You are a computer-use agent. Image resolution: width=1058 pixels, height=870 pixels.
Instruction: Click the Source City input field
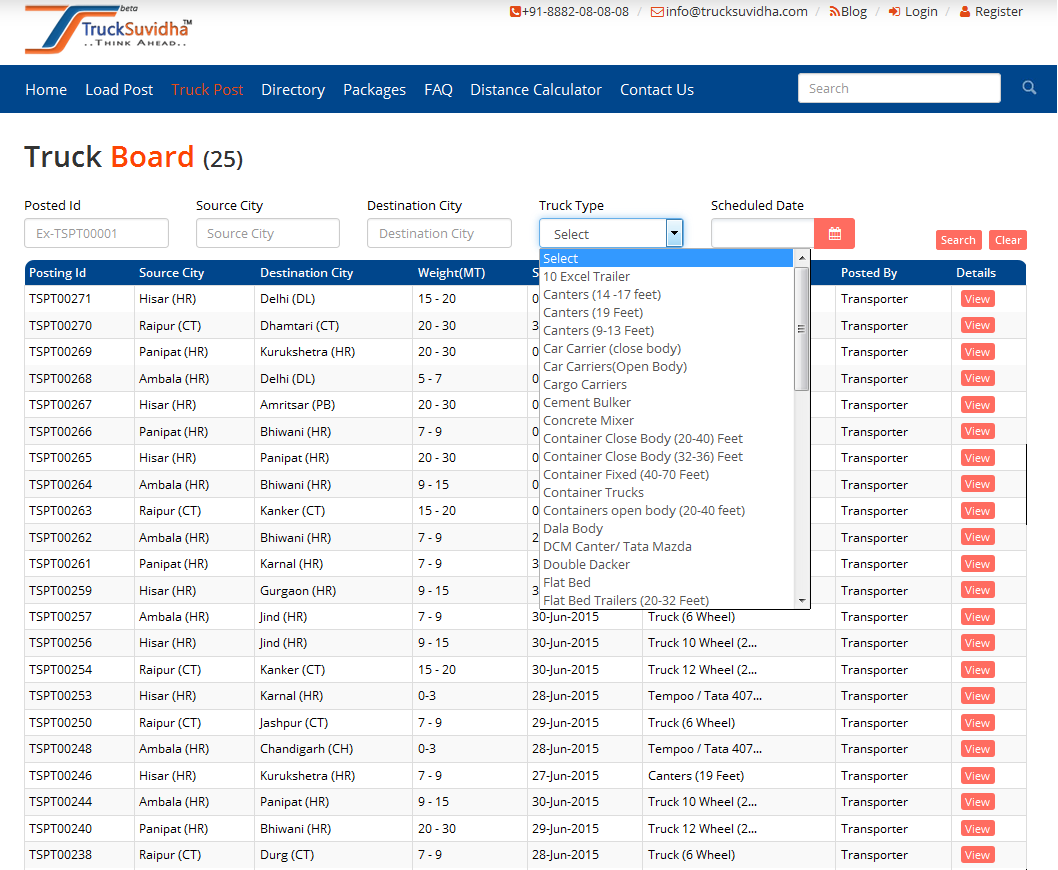click(x=268, y=234)
